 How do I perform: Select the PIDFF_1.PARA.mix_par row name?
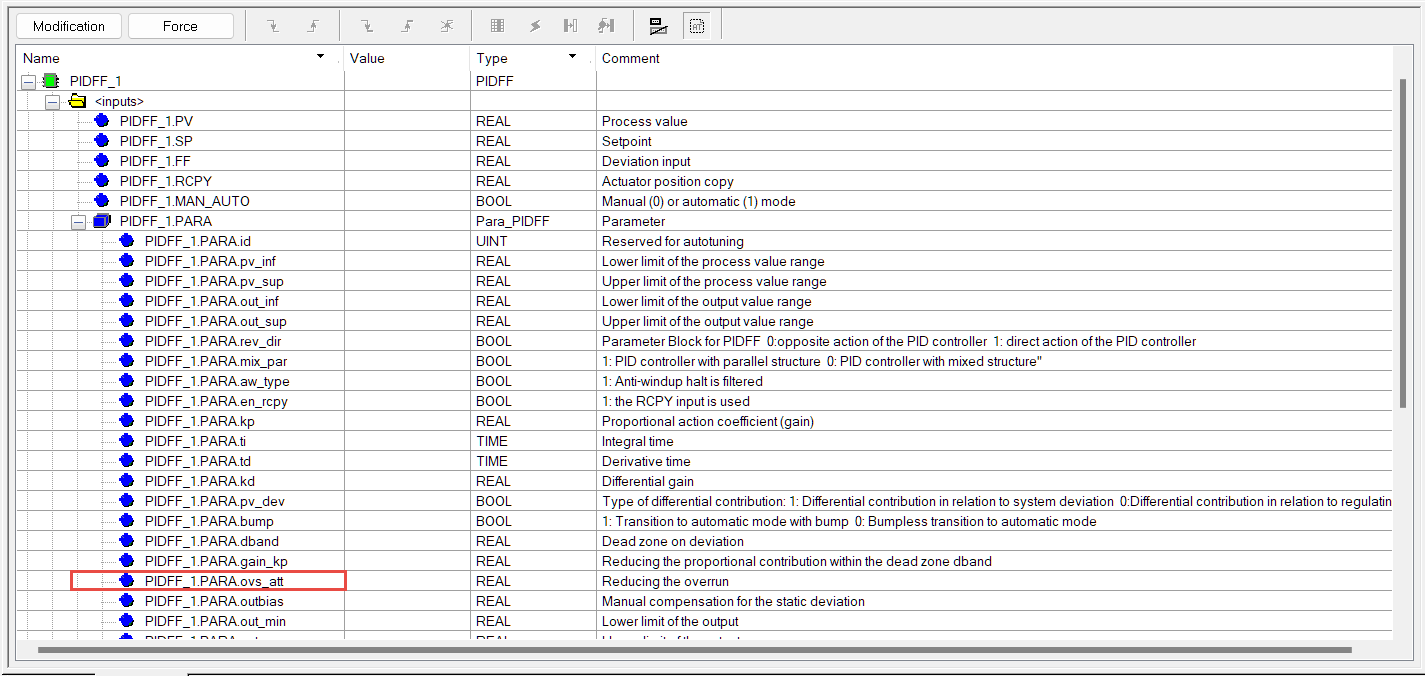click(x=216, y=361)
